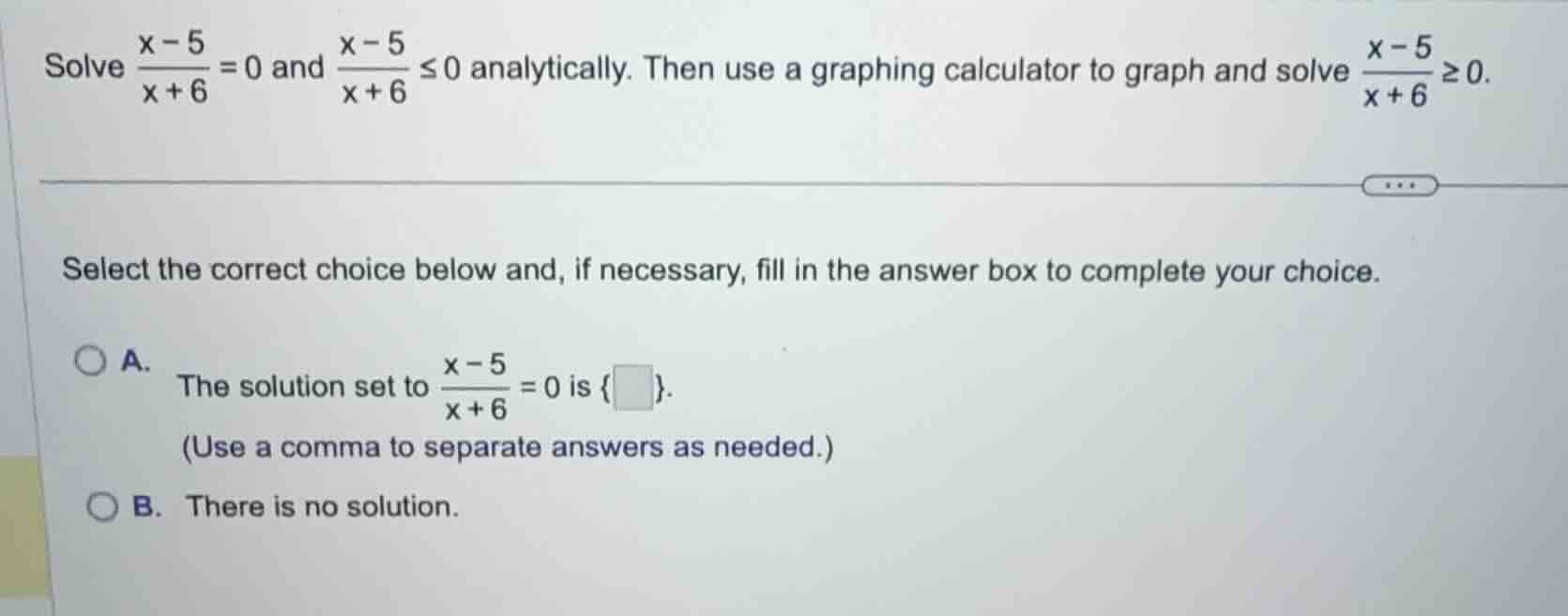Viewport: 1568px width, 616px height.
Task: Select radio button B for no solution
Action: click(x=102, y=505)
